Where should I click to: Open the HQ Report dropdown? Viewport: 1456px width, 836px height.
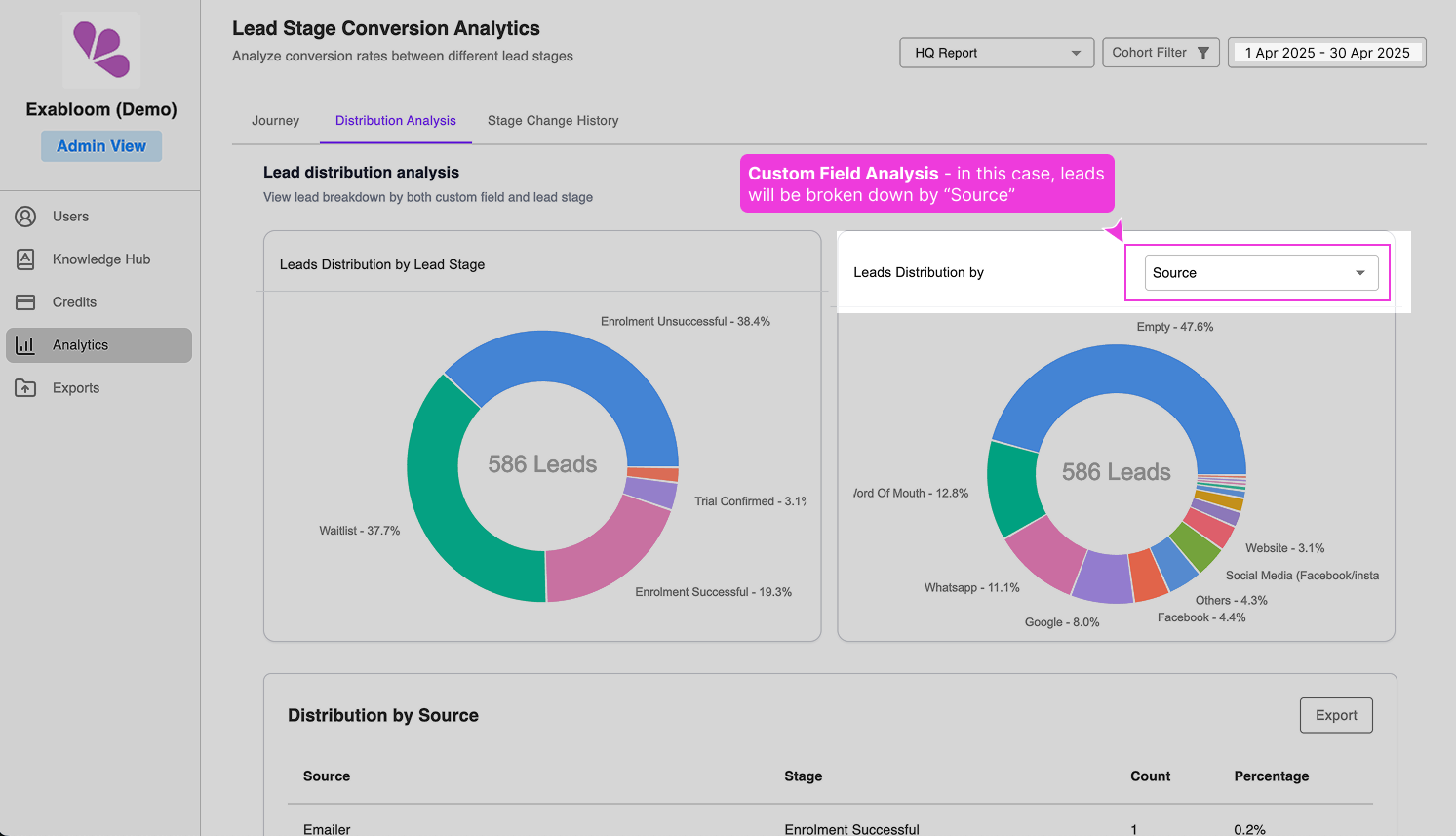996,52
